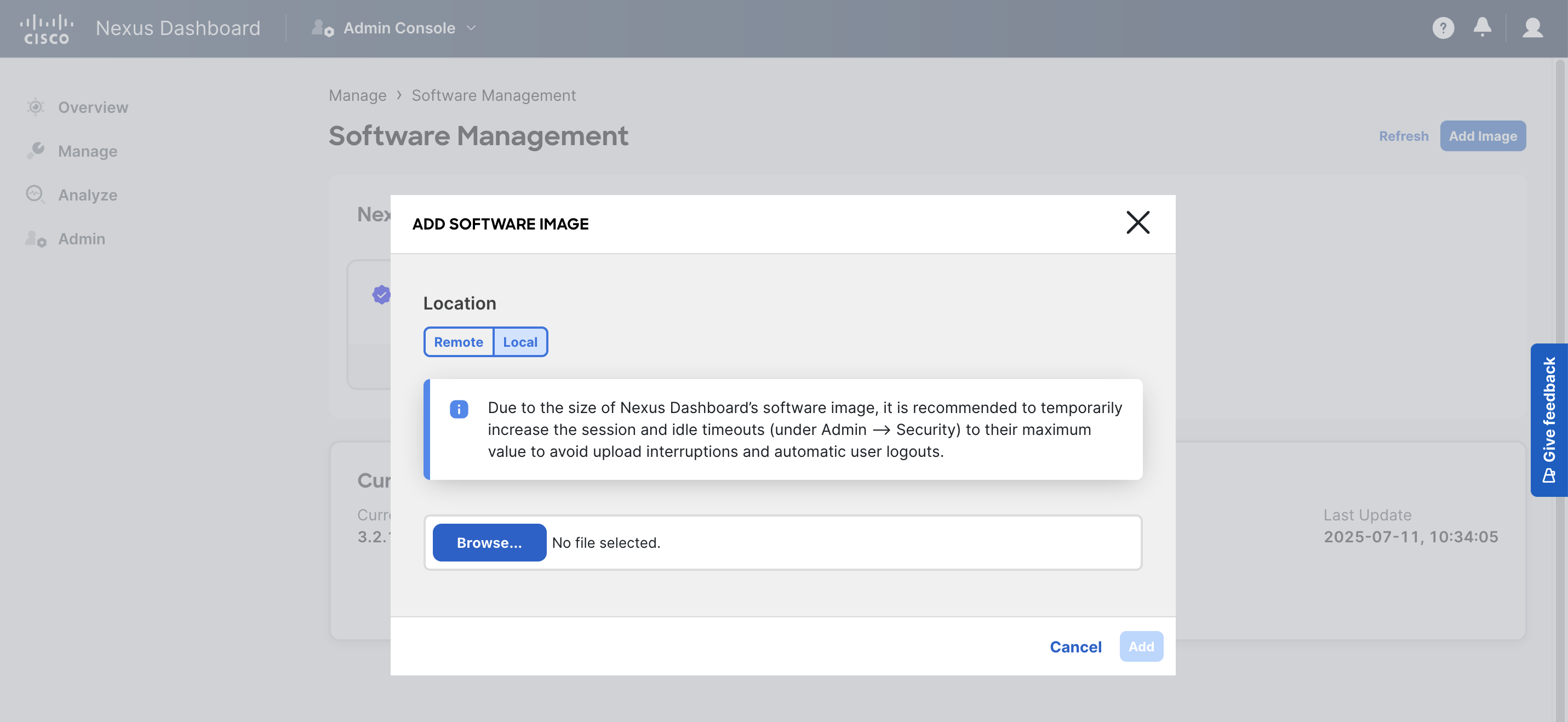Click the Software Management breadcrumb
Screen dimensions: 1568x722
494,95
